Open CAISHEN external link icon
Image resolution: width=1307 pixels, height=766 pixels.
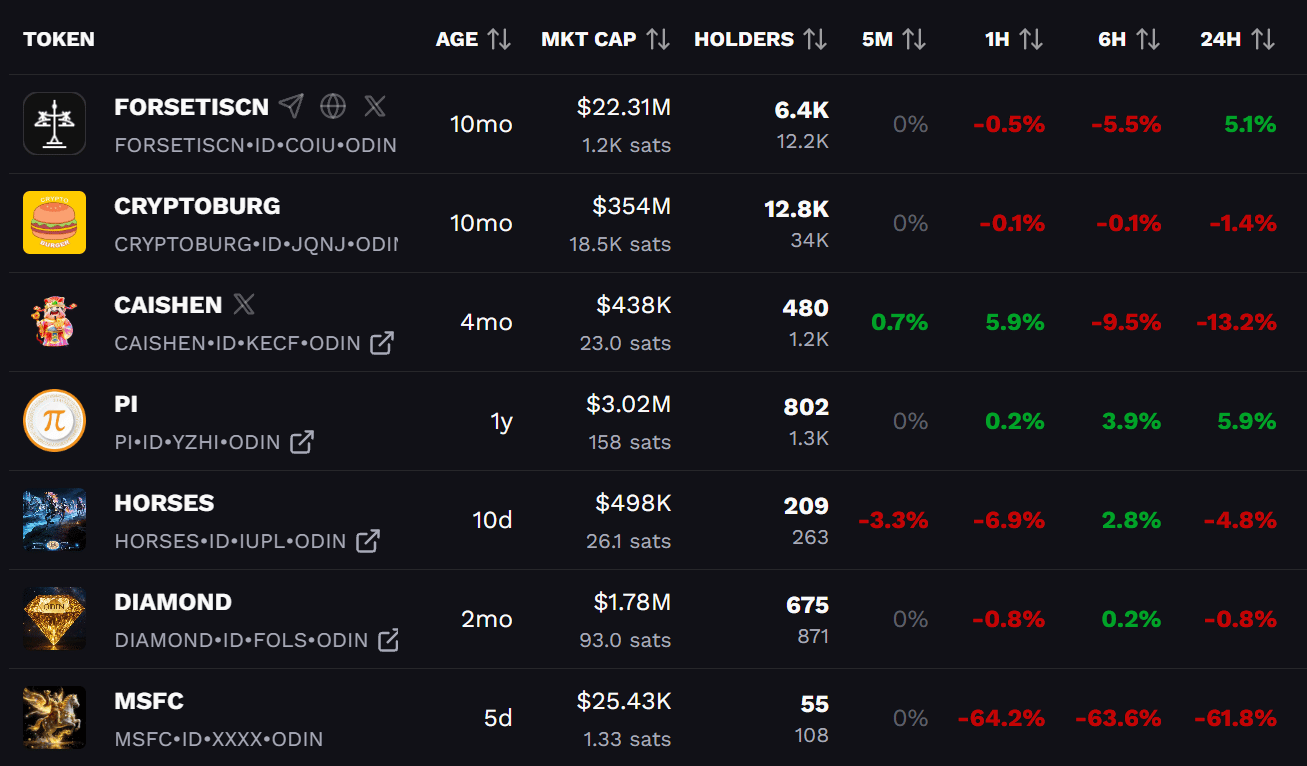(x=382, y=343)
